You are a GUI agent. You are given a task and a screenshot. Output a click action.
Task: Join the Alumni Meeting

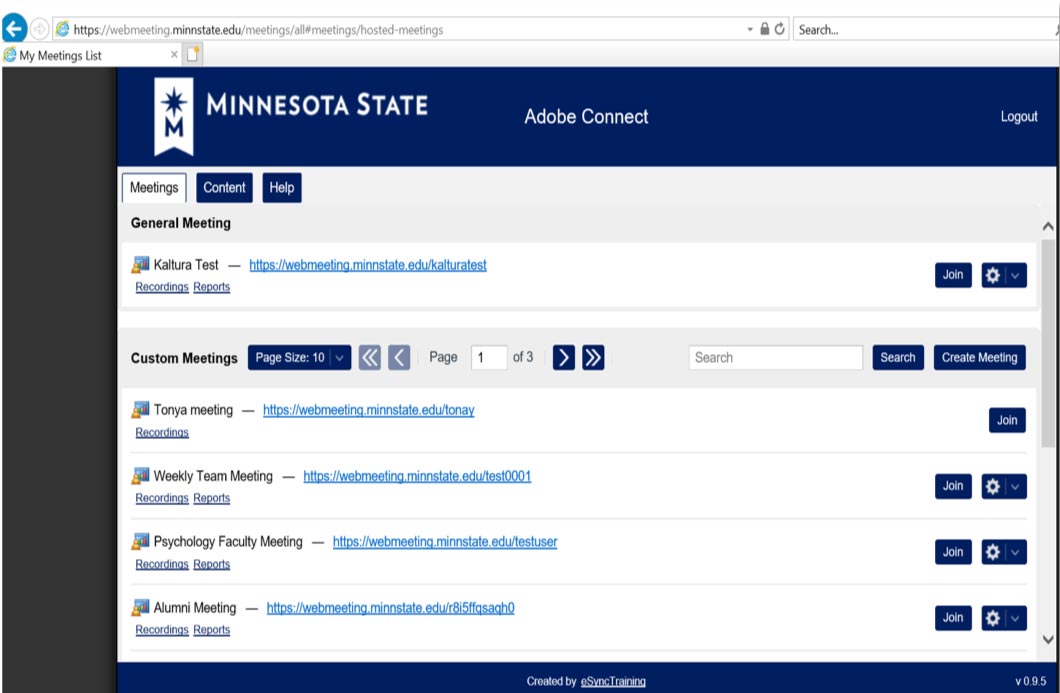coord(953,617)
